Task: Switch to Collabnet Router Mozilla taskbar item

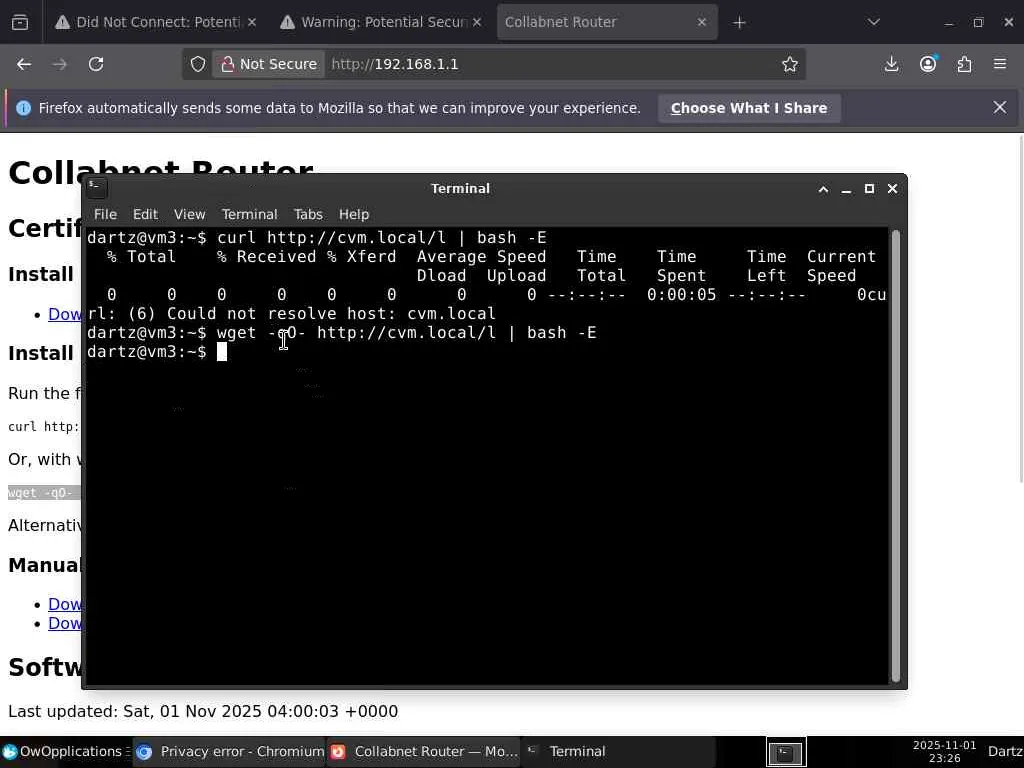Action: coord(423,752)
